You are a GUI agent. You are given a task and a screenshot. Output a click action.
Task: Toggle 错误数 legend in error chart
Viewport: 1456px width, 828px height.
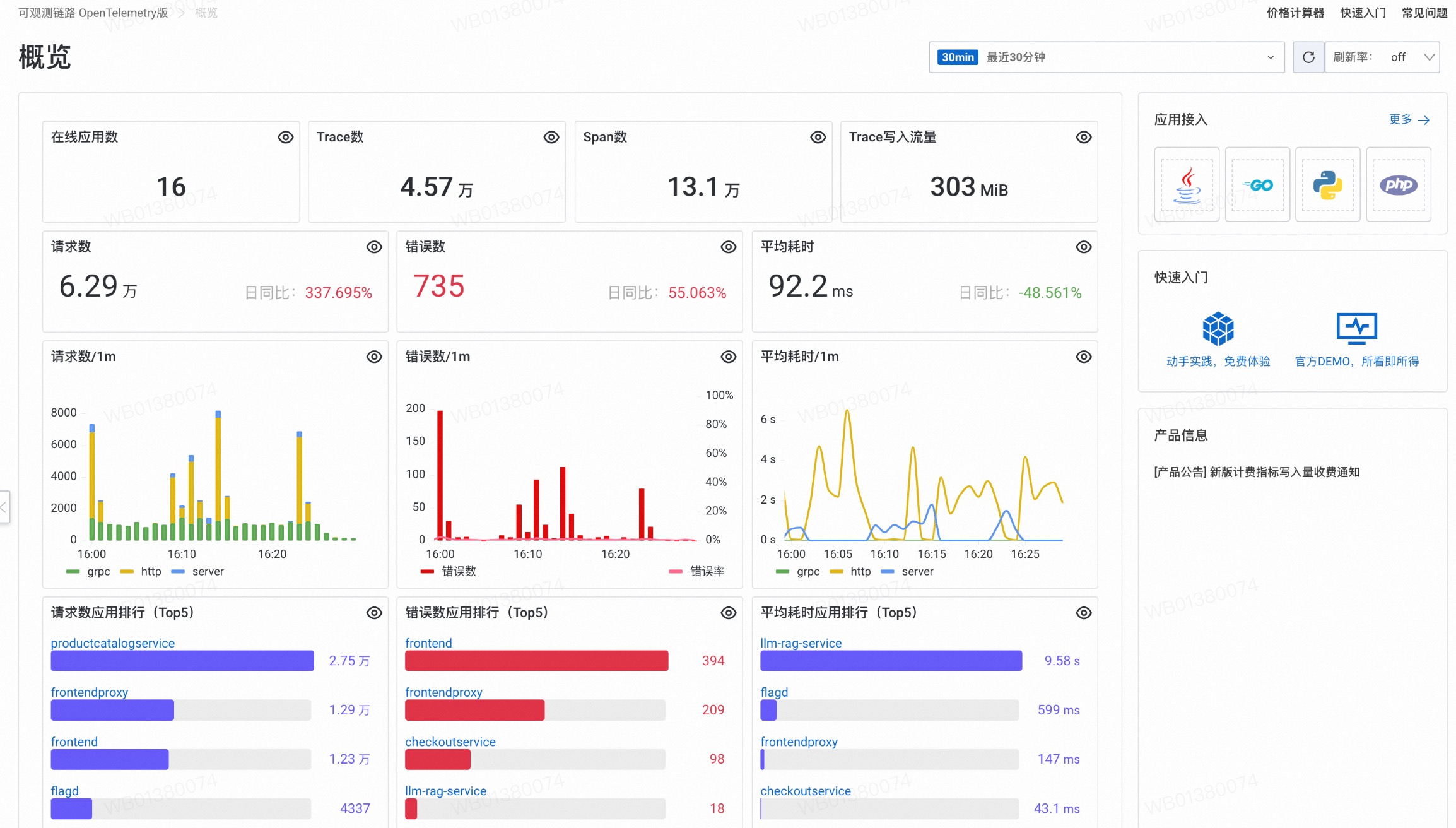pyautogui.click(x=449, y=571)
